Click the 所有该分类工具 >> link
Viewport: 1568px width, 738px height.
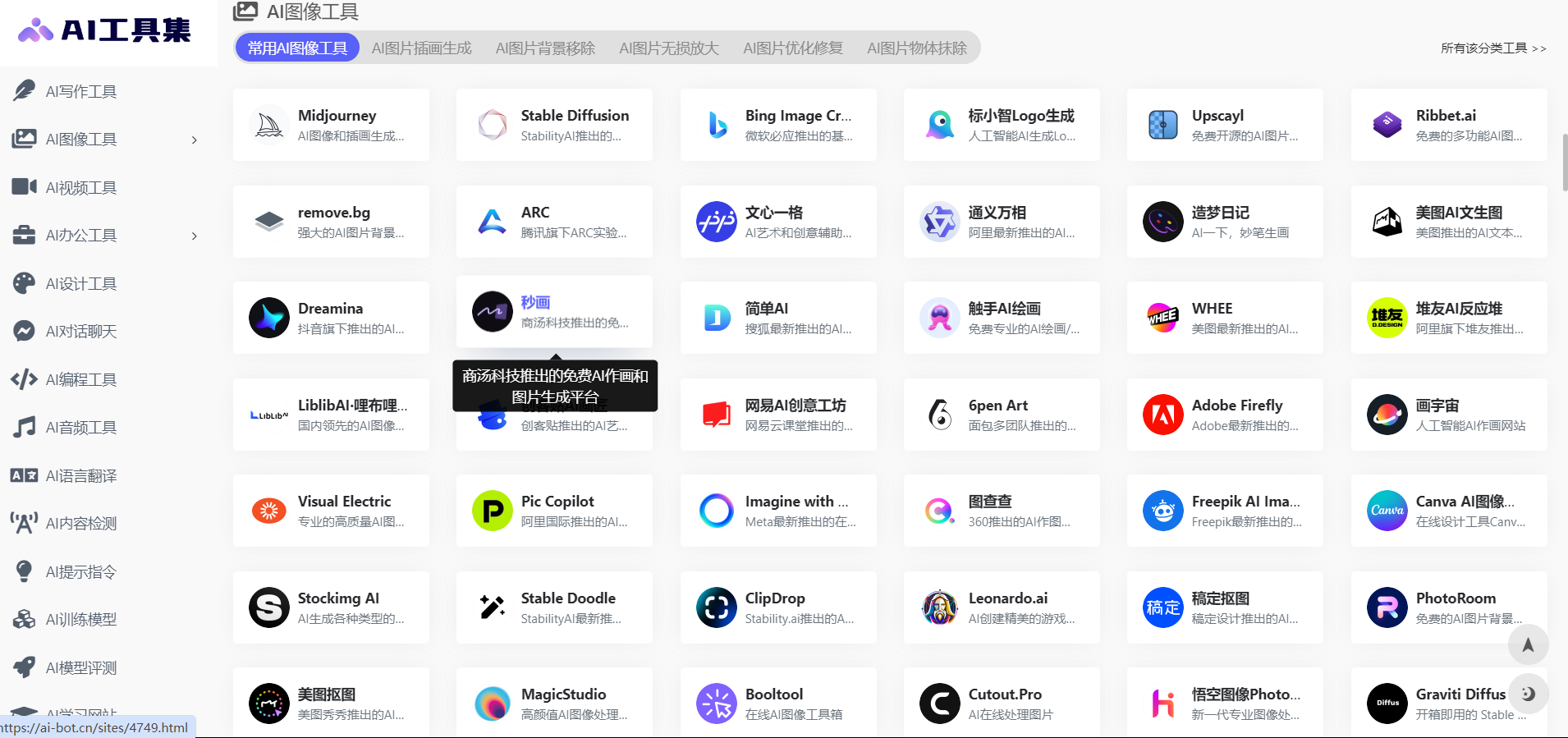(1493, 48)
